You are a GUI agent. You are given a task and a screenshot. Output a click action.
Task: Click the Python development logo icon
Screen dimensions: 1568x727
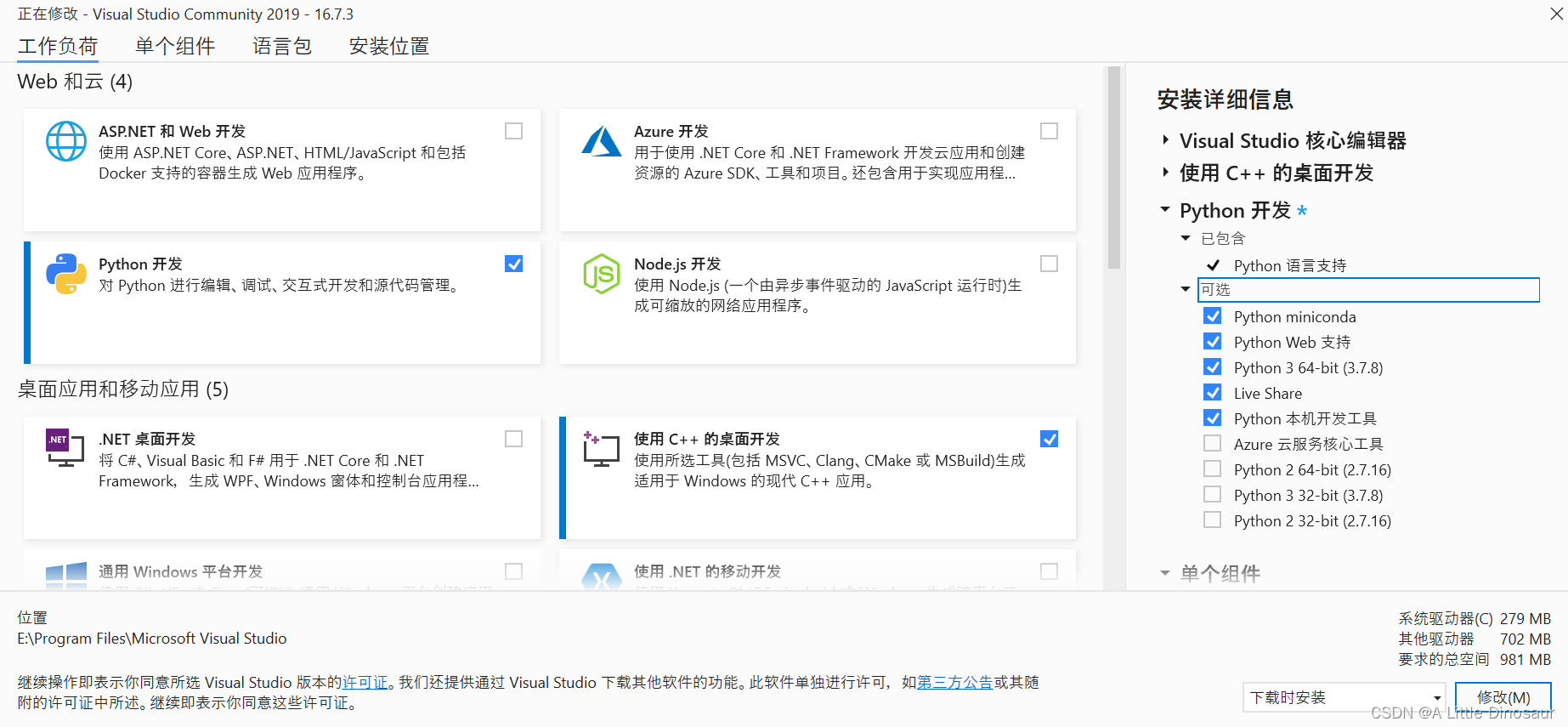click(x=66, y=274)
